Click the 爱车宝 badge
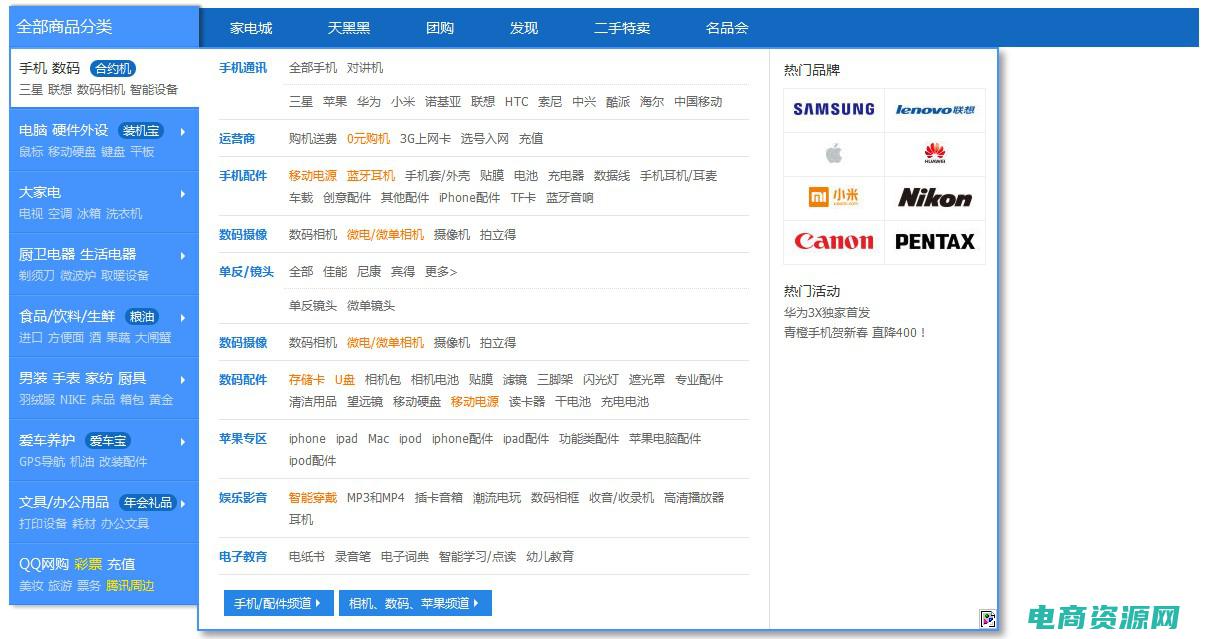This screenshot has width=1206, height=639. [108, 441]
